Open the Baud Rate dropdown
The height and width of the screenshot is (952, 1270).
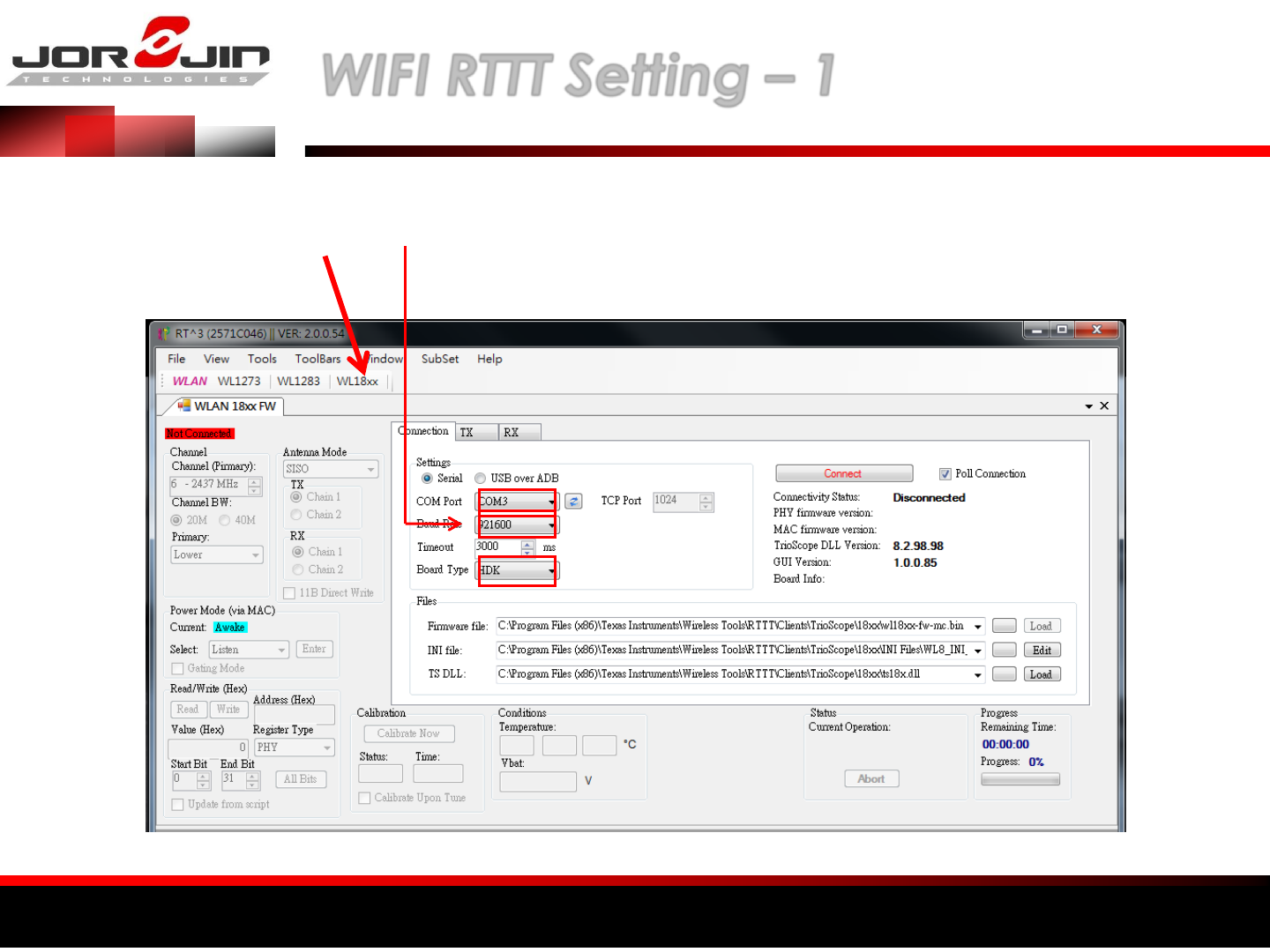(x=552, y=525)
